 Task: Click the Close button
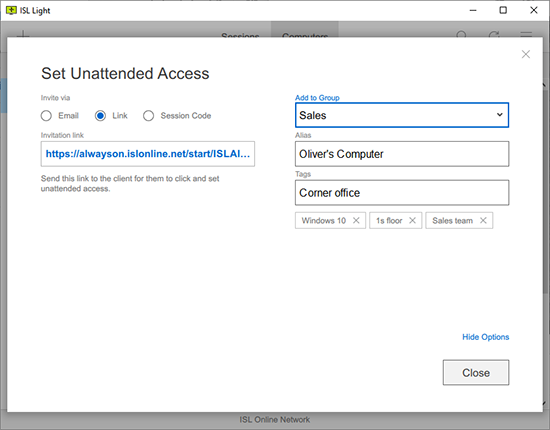click(x=476, y=372)
